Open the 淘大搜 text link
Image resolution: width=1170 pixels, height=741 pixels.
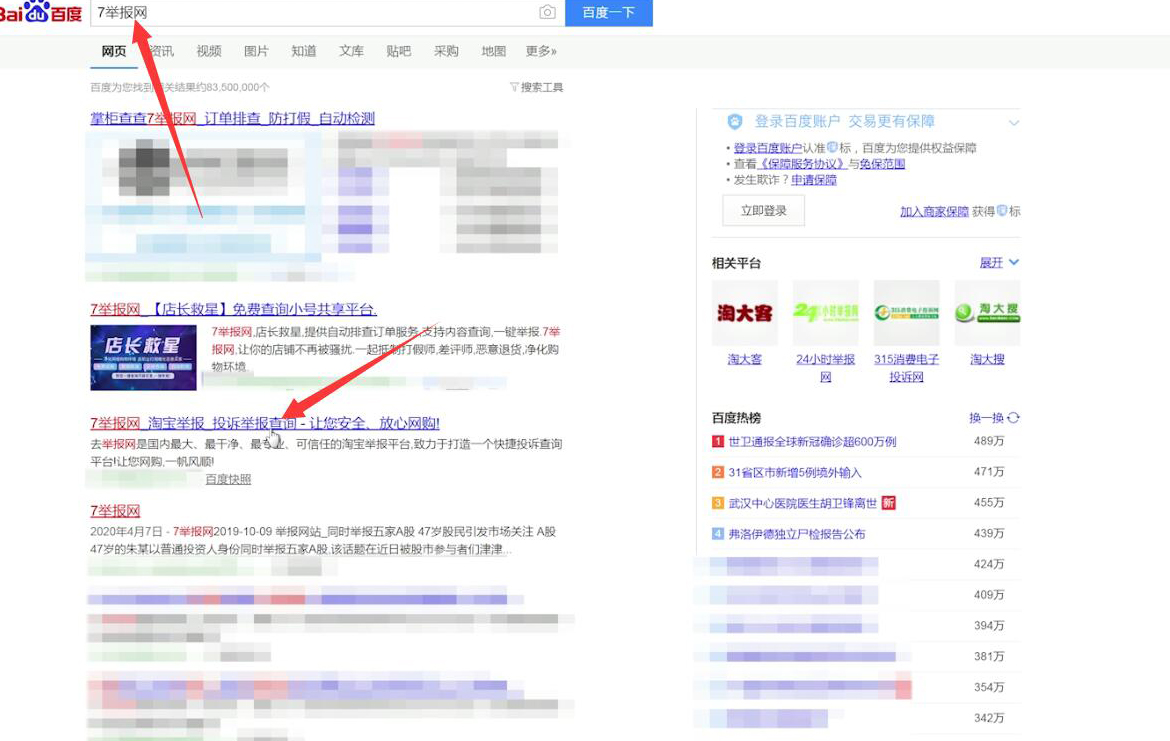987,359
